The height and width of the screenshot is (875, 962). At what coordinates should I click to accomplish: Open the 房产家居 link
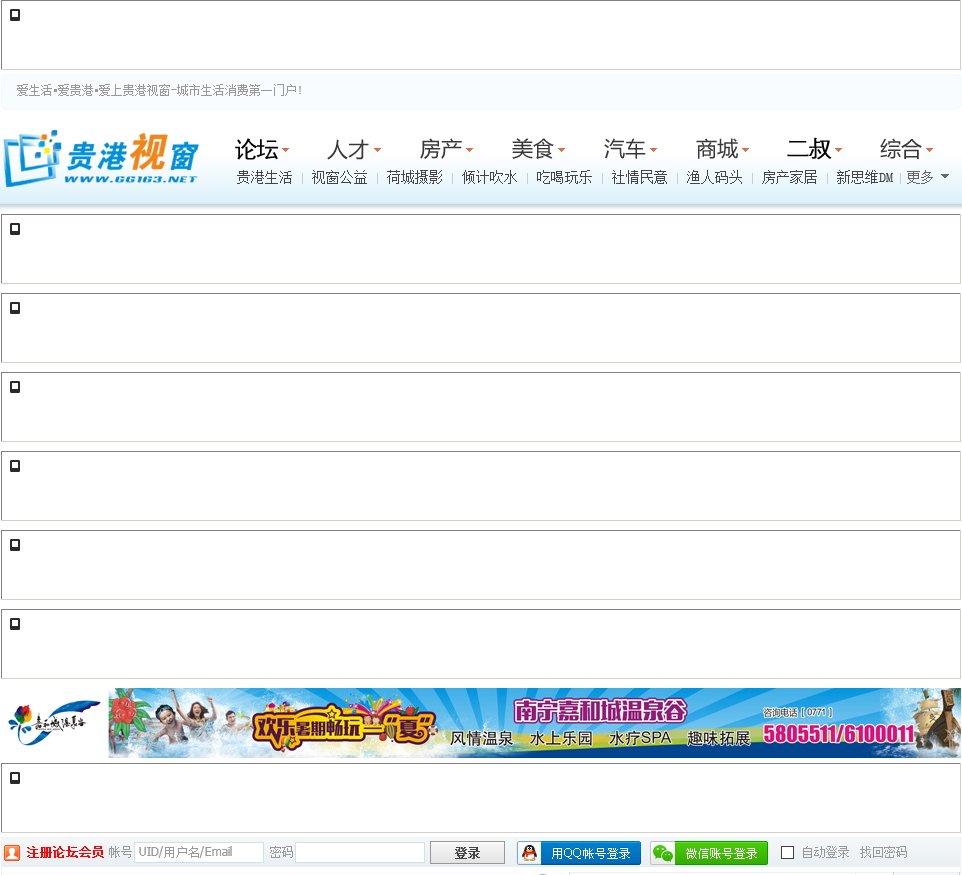[x=789, y=177]
